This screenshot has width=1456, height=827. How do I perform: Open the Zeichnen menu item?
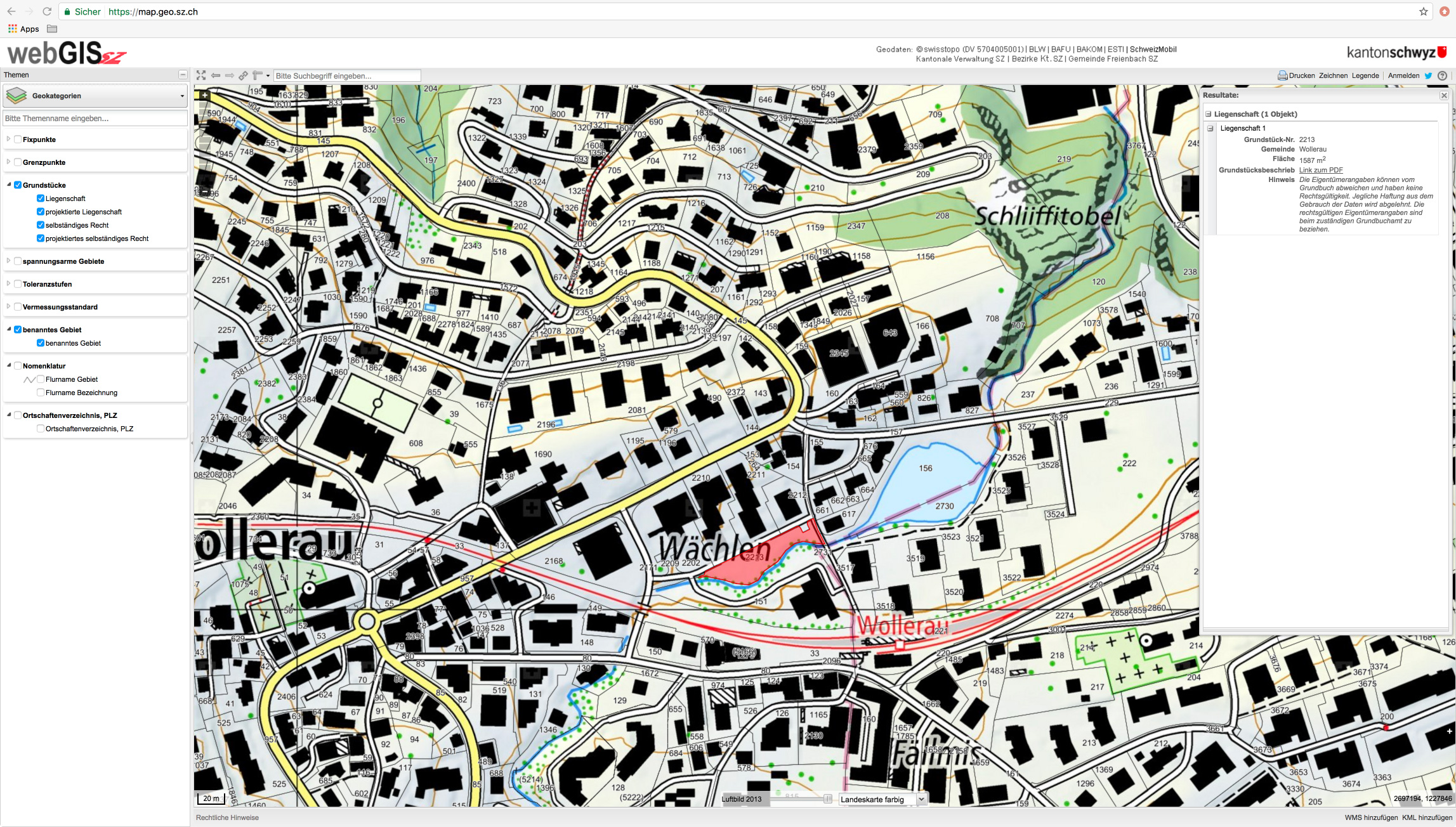click(1333, 75)
